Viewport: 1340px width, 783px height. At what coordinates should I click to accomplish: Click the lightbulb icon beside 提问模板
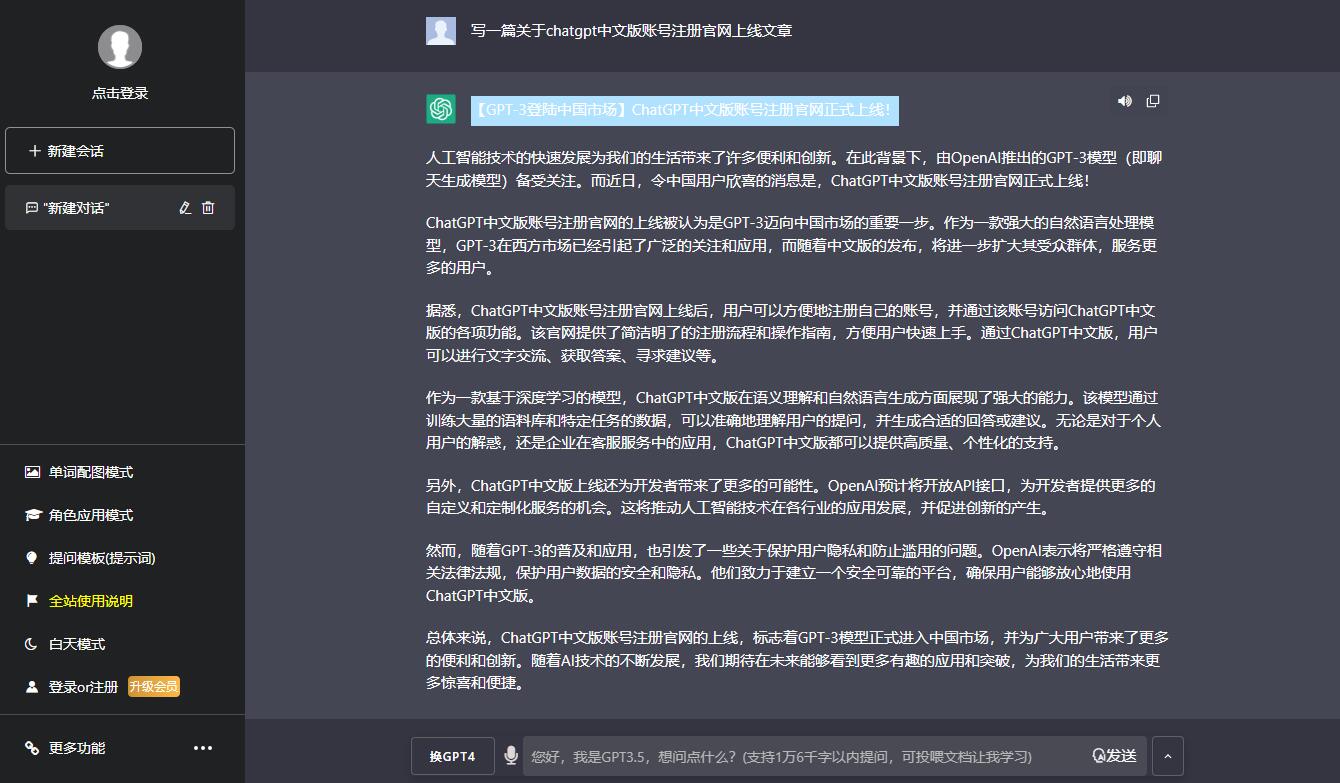[31, 558]
